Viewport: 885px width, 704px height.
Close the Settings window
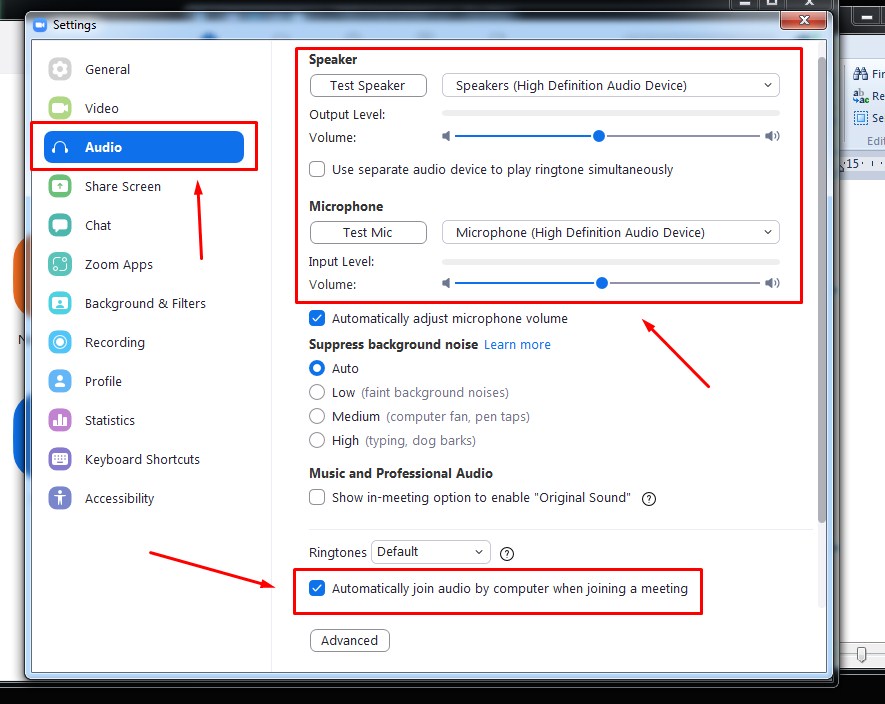804,20
